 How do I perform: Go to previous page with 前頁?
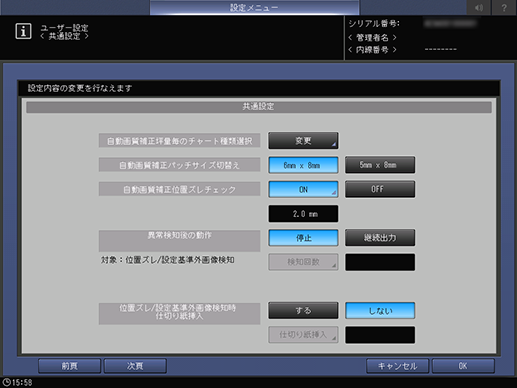69,366
